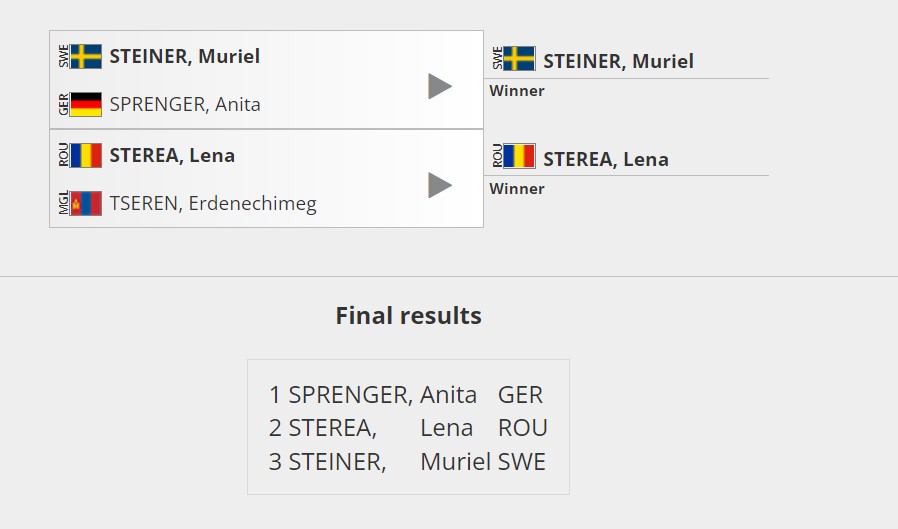This screenshot has height=529, width=898.
Task: Click Sweden flag beside STEINER in bracket
Action: click(86, 56)
